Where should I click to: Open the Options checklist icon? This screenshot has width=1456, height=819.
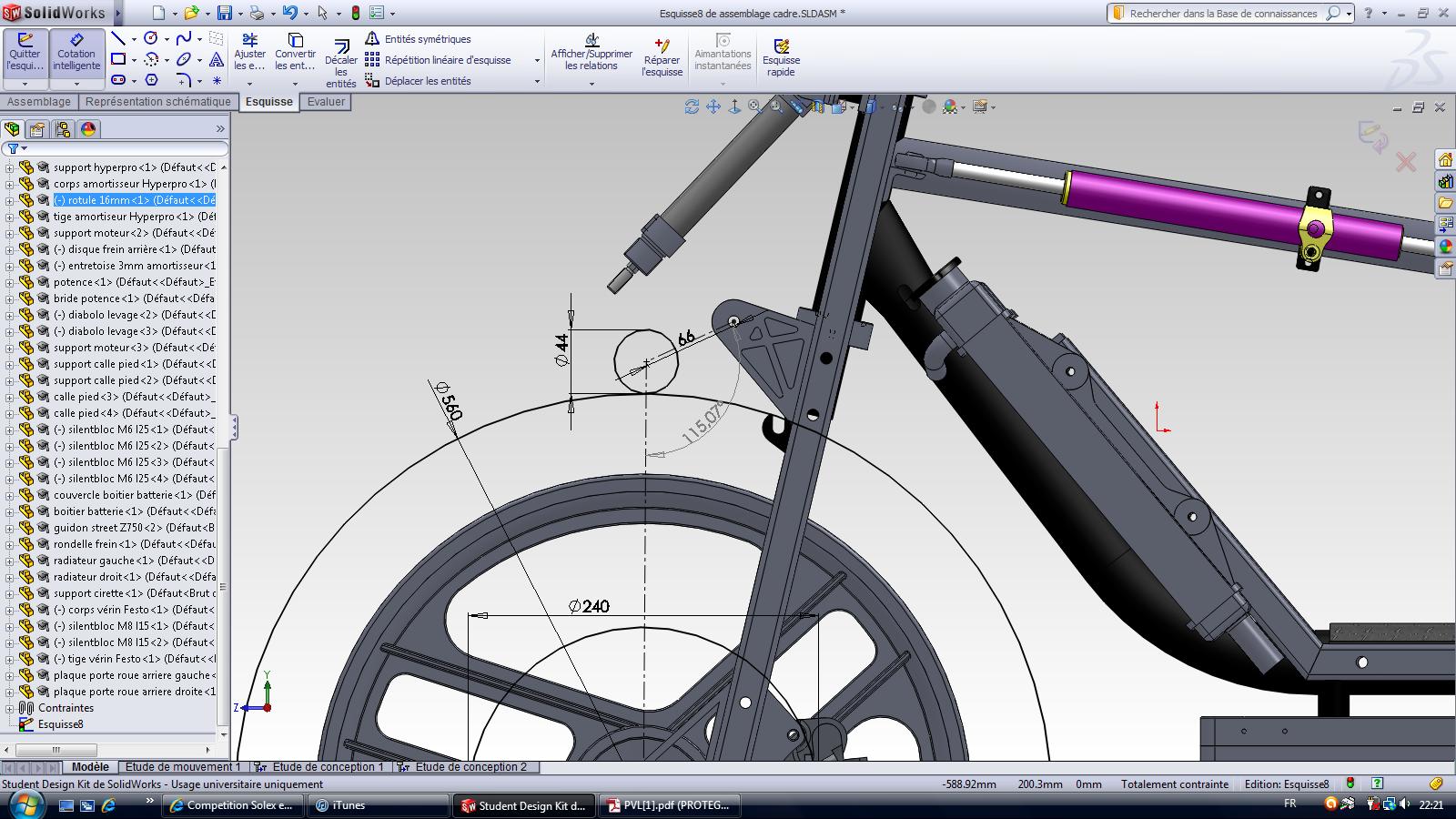pos(378,13)
